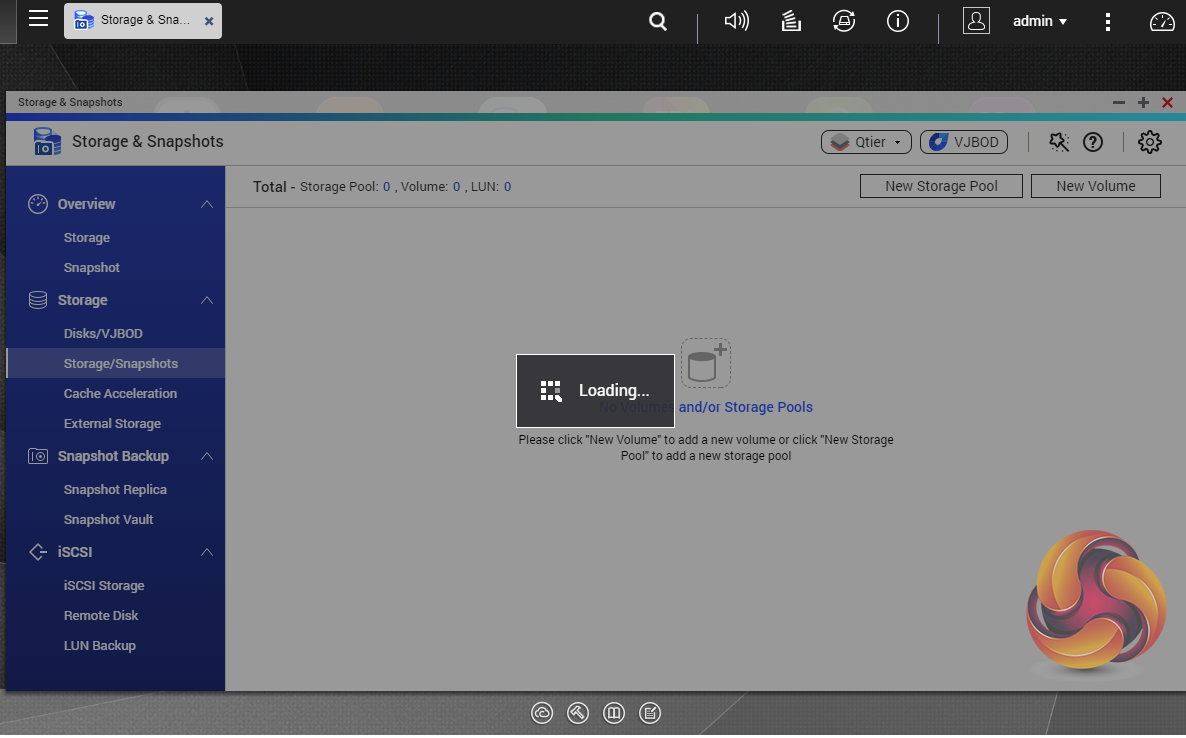Image resolution: width=1186 pixels, height=738 pixels.
Task: Click the book help icon in bottom dock
Action: pos(613,713)
